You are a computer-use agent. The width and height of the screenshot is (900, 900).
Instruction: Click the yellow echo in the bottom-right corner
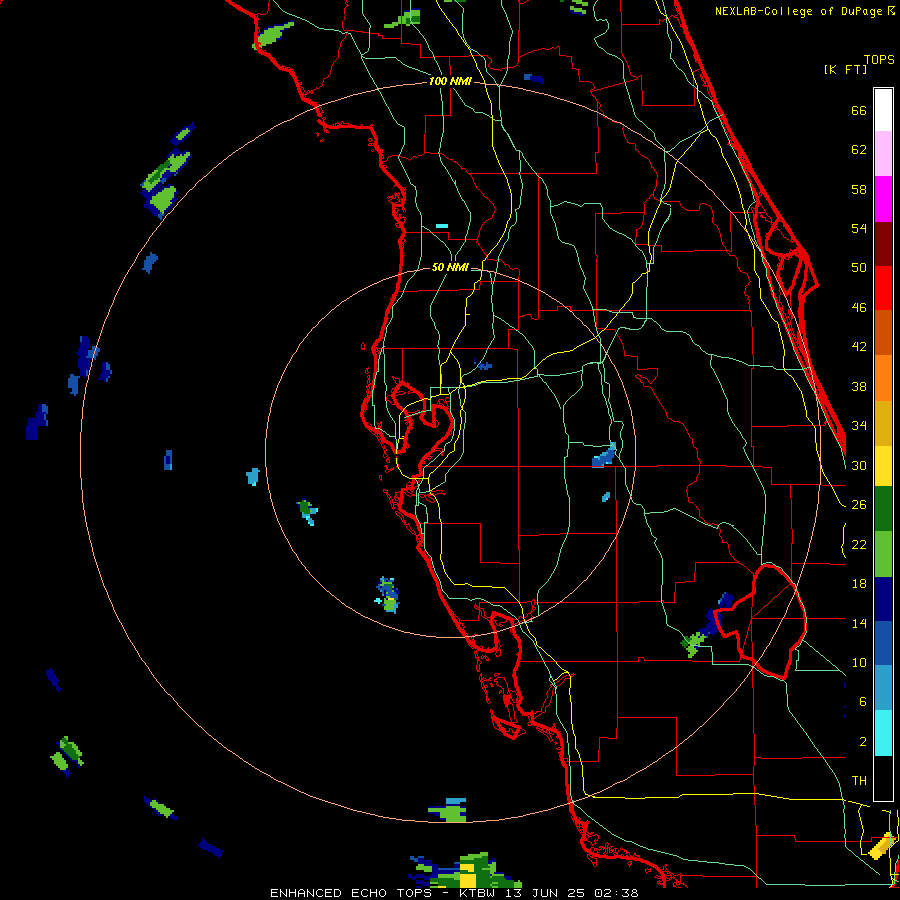click(x=881, y=846)
